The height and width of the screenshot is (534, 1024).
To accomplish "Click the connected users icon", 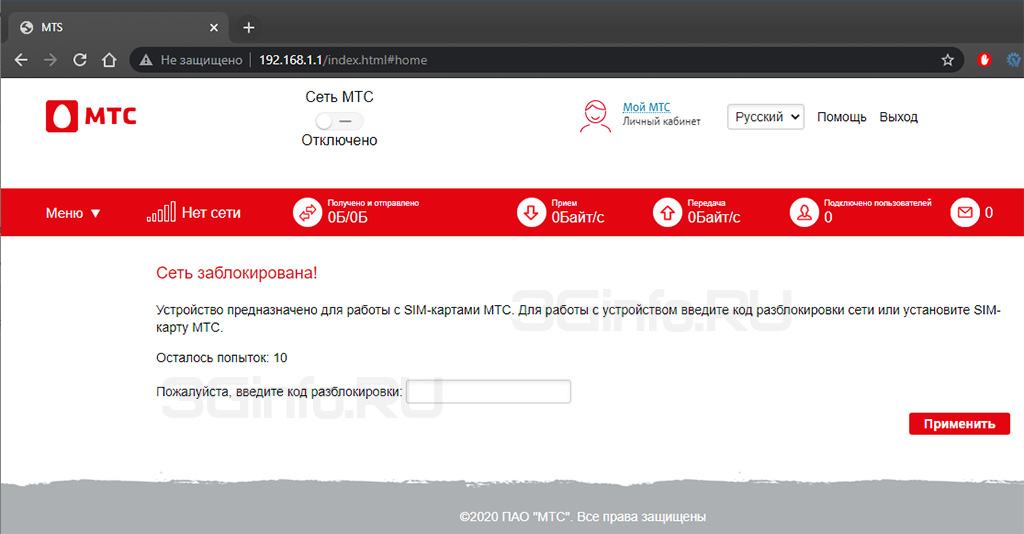I will (804, 213).
